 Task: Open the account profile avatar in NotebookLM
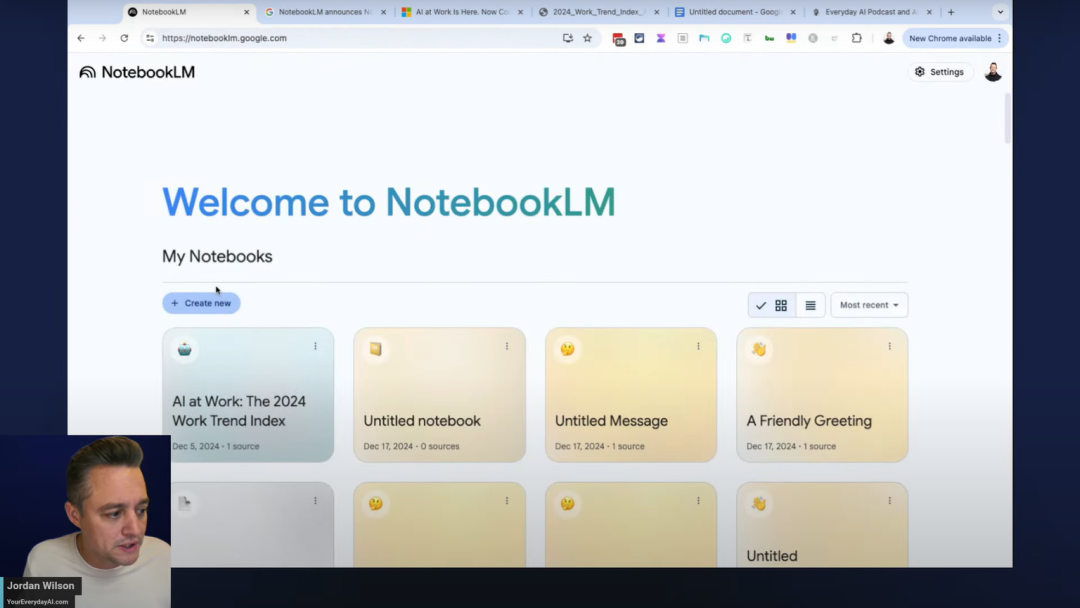point(993,72)
